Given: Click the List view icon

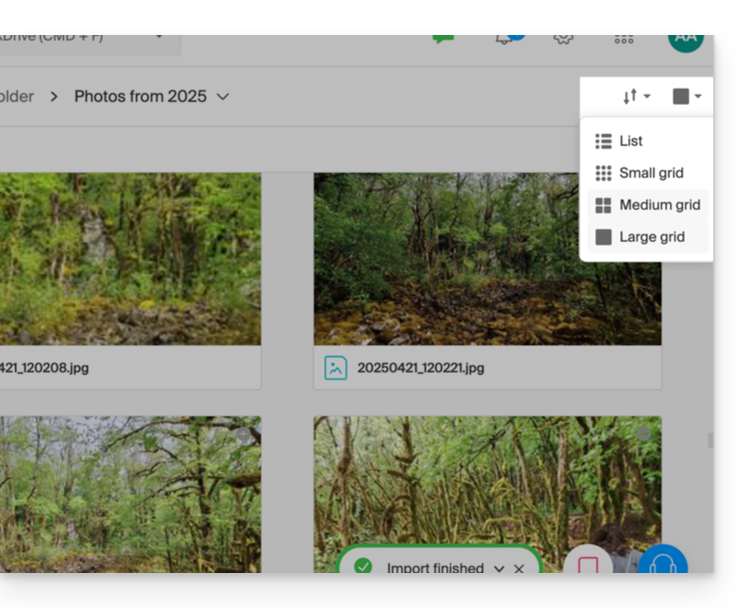Looking at the screenshot, I should [x=603, y=141].
